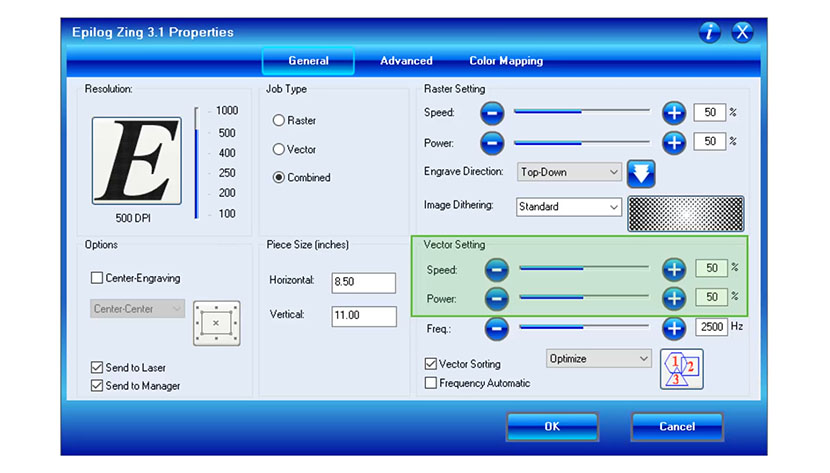Open the Color Mapping tab
Screen dimensions: 830x473
(506, 61)
